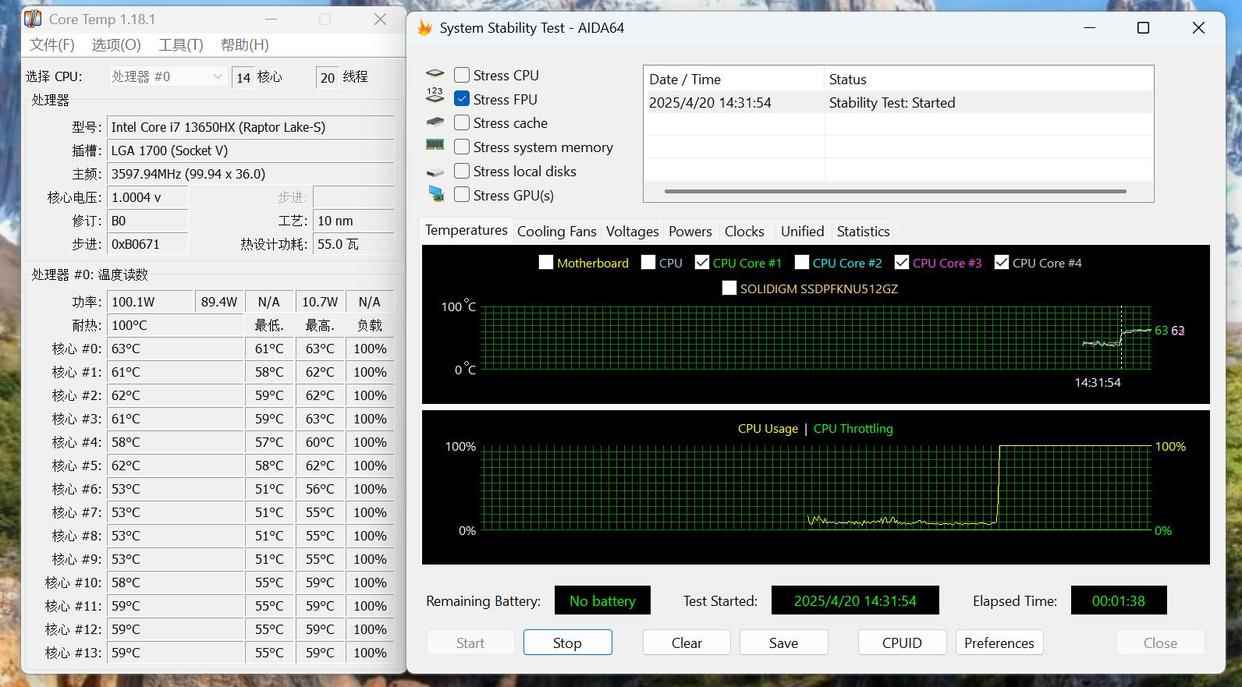Click the monitor icon beside Stress GPU(s)
This screenshot has height=687, width=1242.
(x=435, y=194)
